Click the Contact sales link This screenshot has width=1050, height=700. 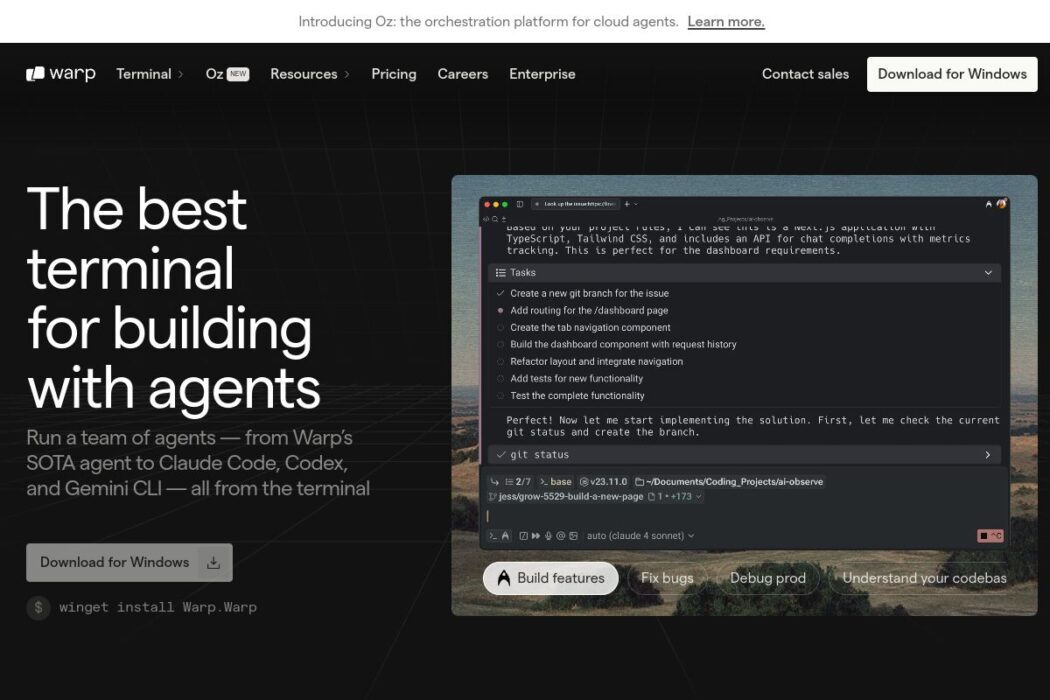[x=805, y=74]
